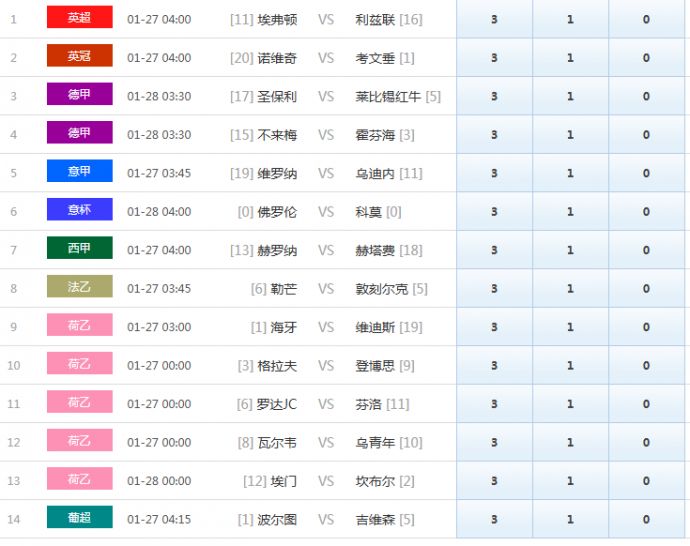Screen dimensions: 690x546
Task: Click the 法乙 league tag
Action: click(79, 287)
